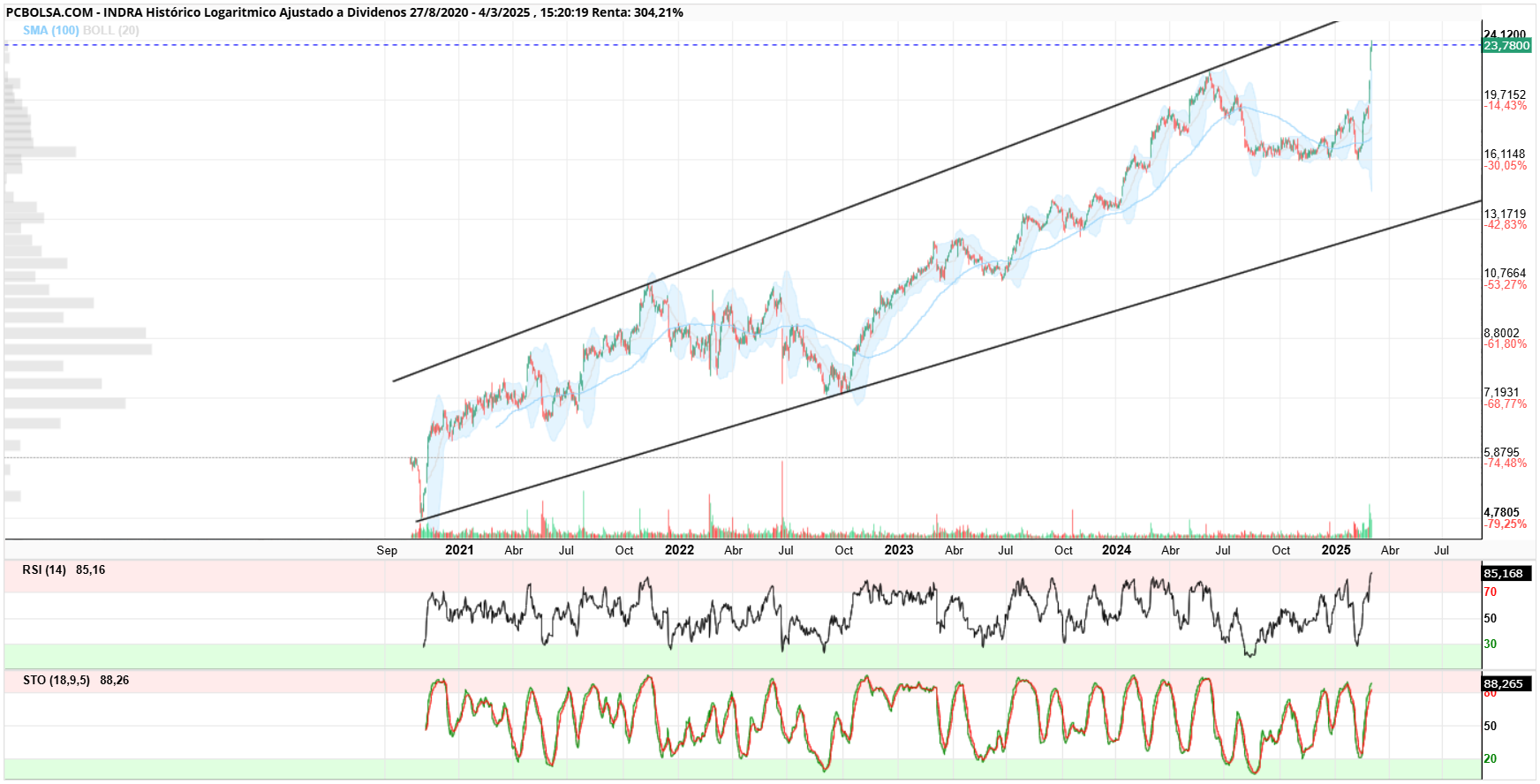Click the SMA (100) indicator legend
Screen dimensions: 1540x784
(x=51, y=30)
